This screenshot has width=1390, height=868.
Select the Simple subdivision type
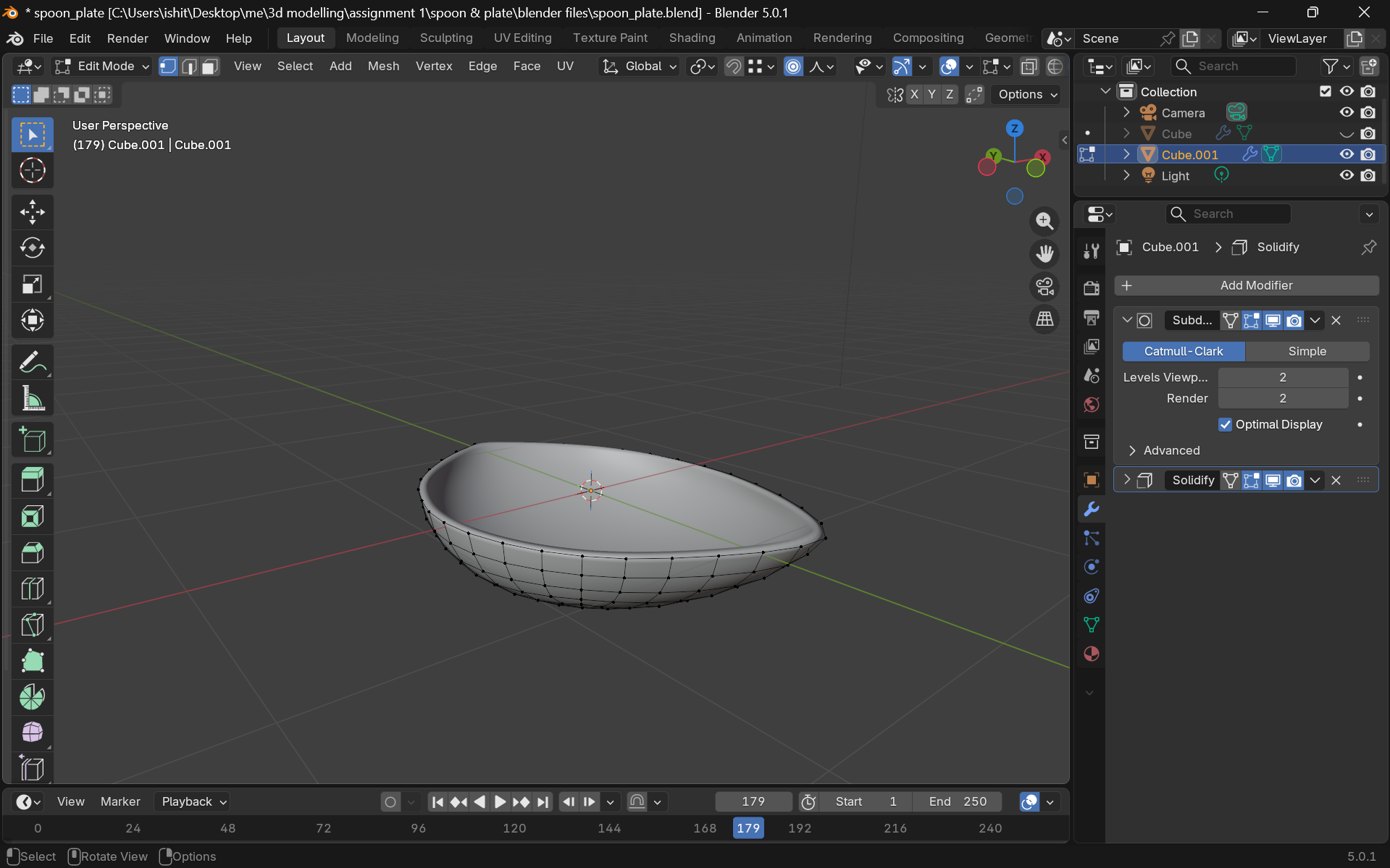[x=1307, y=352]
